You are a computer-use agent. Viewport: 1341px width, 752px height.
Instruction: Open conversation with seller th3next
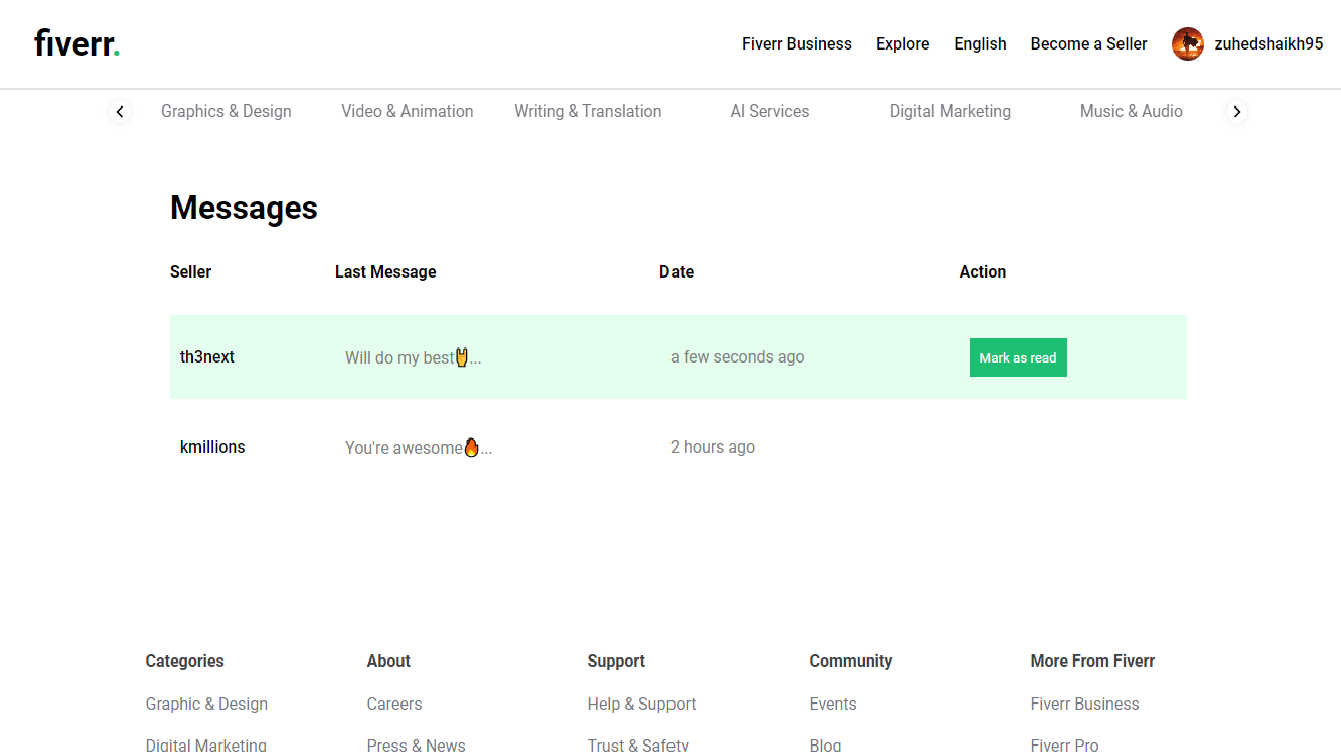pyautogui.click(x=207, y=357)
